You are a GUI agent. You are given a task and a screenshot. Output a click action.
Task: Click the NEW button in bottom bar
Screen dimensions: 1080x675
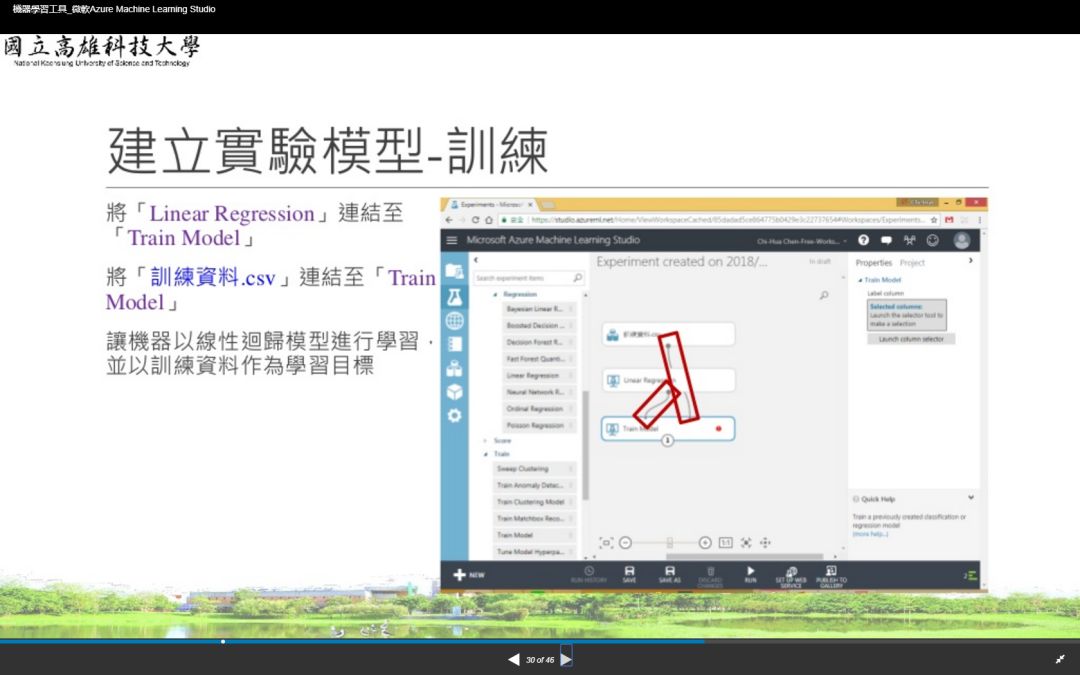[x=469, y=575]
